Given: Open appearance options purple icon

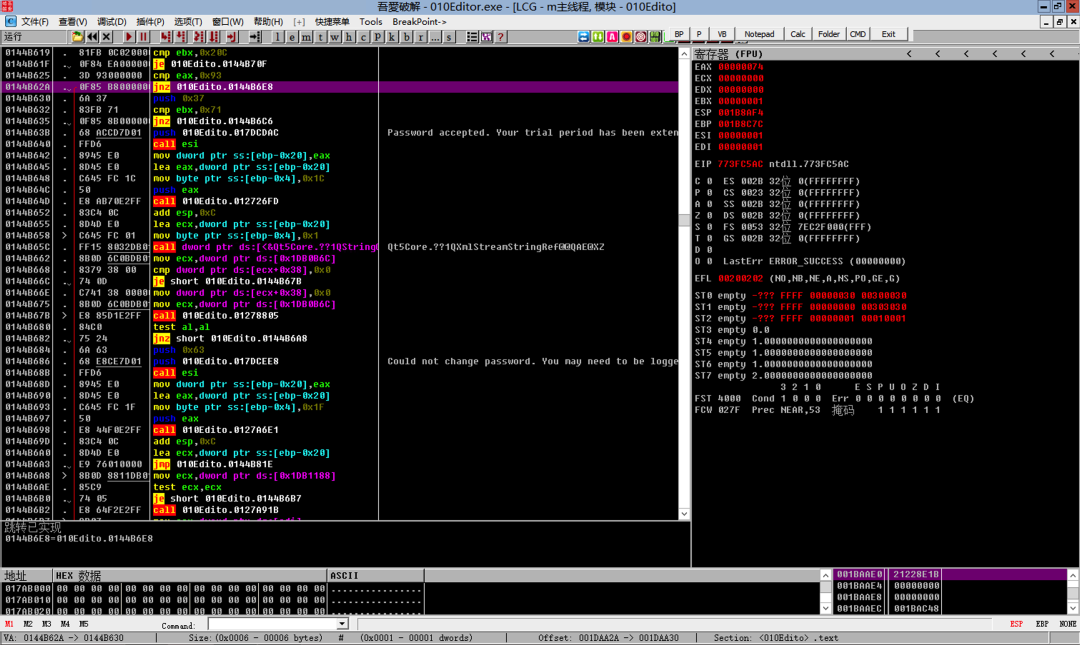Looking at the screenshot, I should pyautogui.click(x=486, y=37).
